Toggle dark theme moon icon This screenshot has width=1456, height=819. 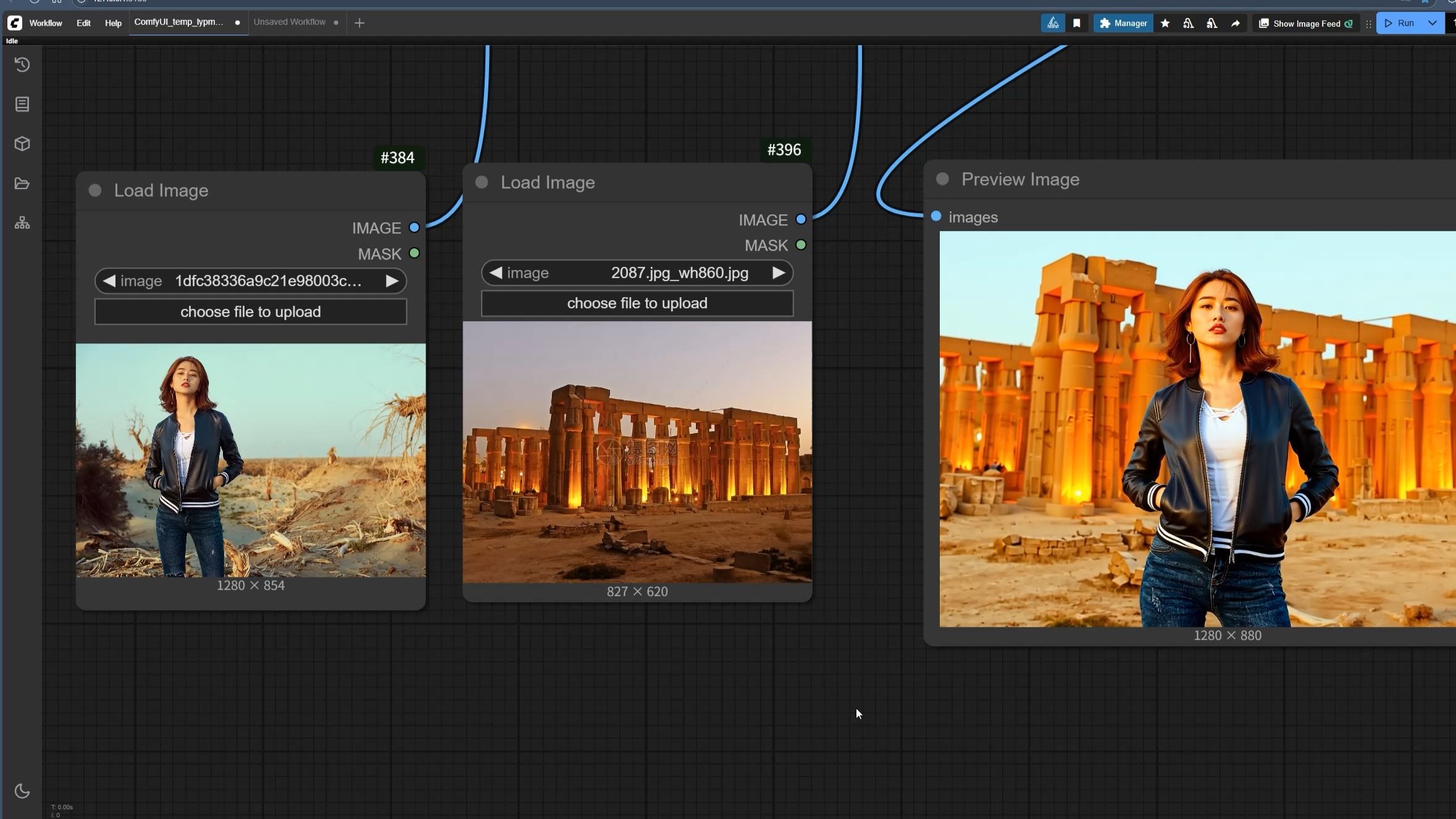coord(22,791)
